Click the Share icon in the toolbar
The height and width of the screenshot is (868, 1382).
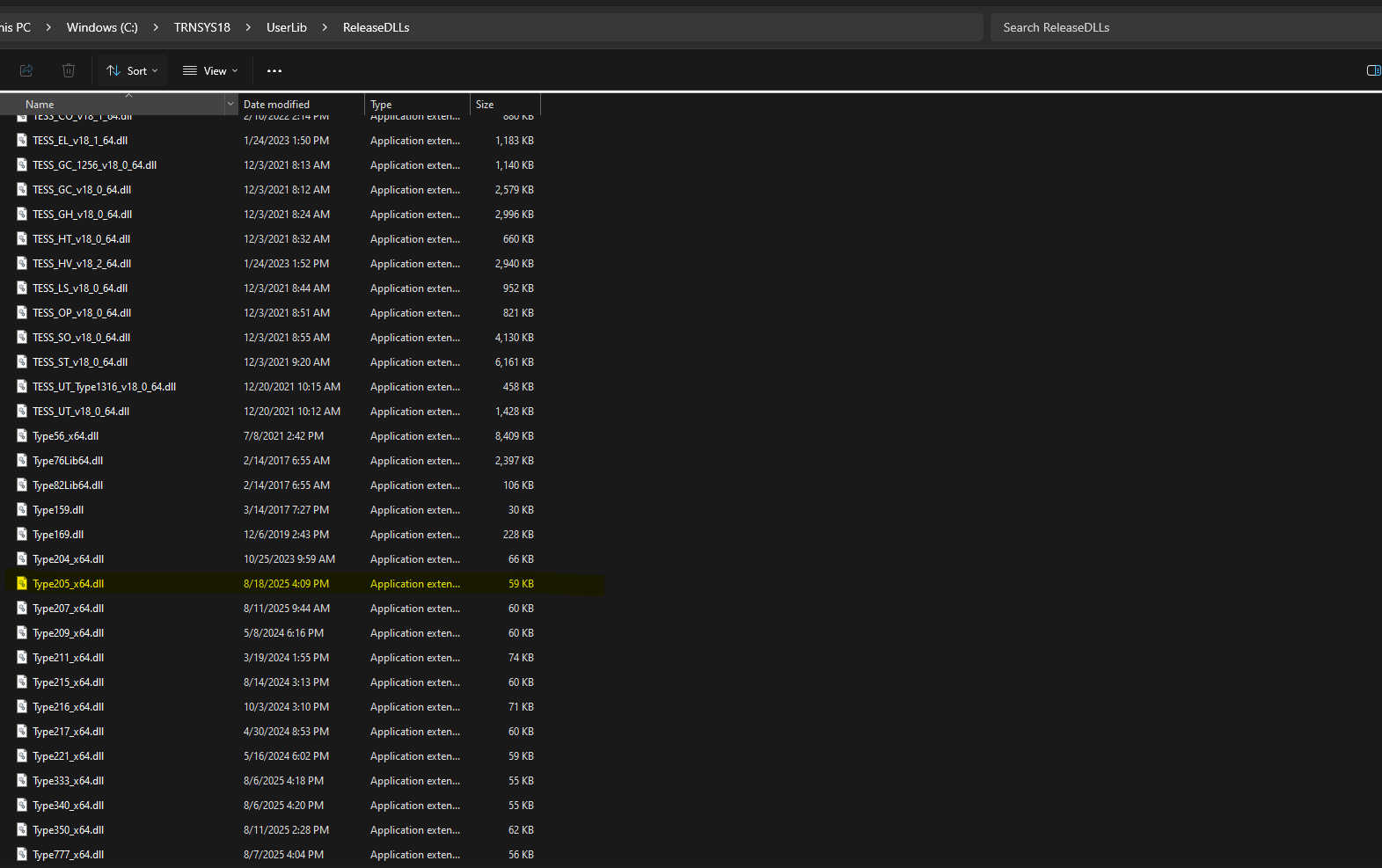[26, 70]
